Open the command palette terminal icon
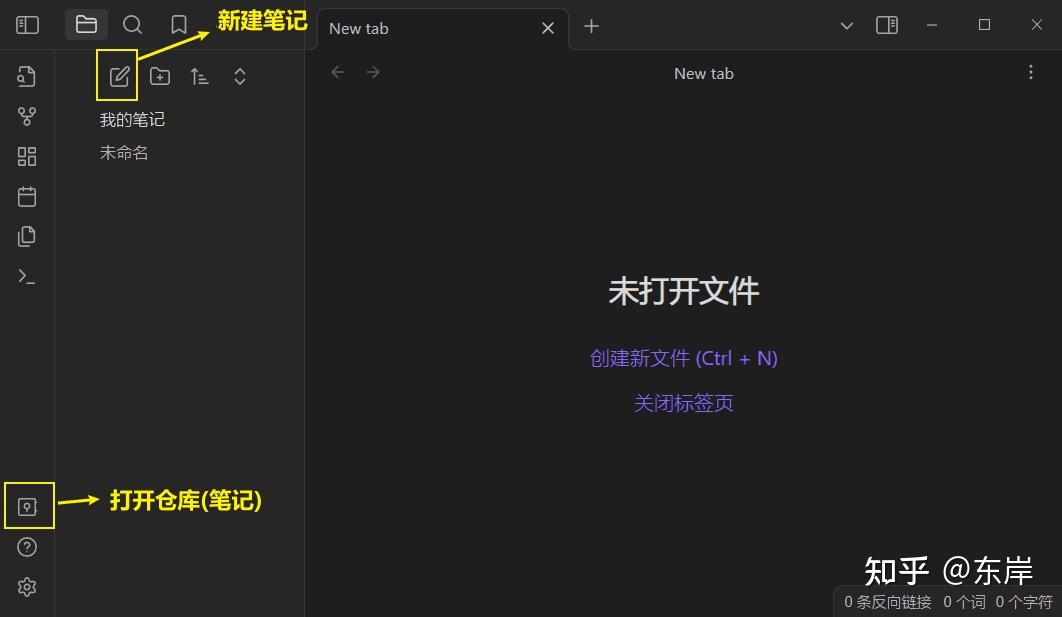 27,276
